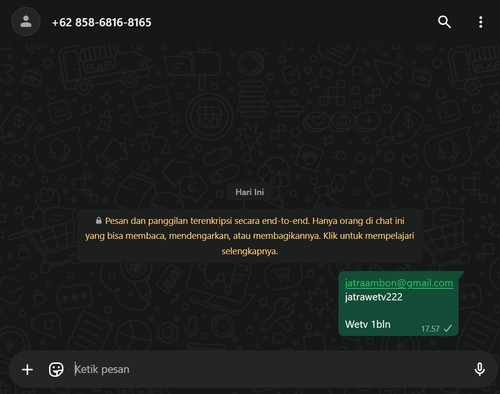This screenshot has height=394, width=500.
Task: Search within this chat
Action: pyautogui.click(x=444, y=22)
